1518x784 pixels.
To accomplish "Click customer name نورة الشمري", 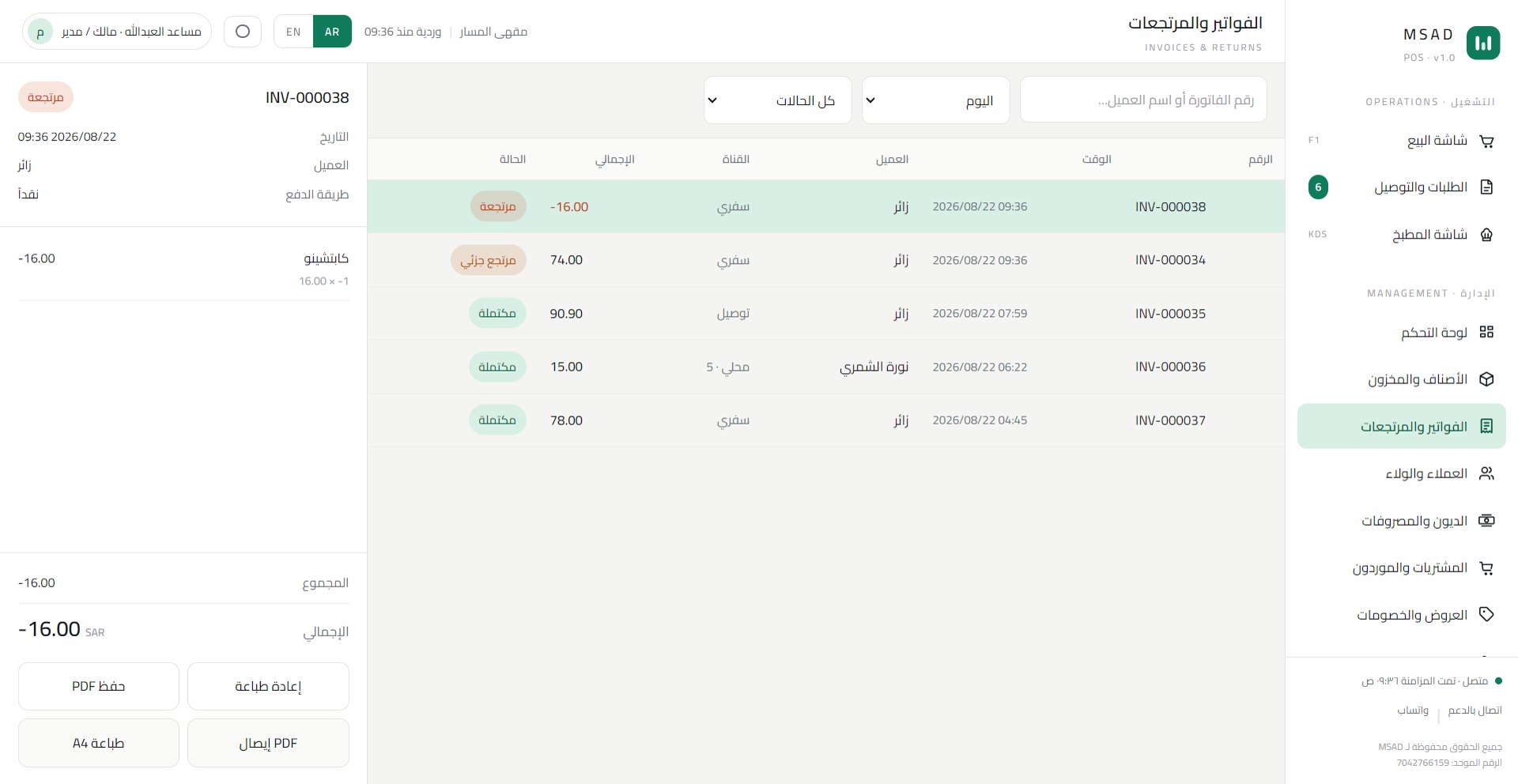I will click(x=874, y=367).
